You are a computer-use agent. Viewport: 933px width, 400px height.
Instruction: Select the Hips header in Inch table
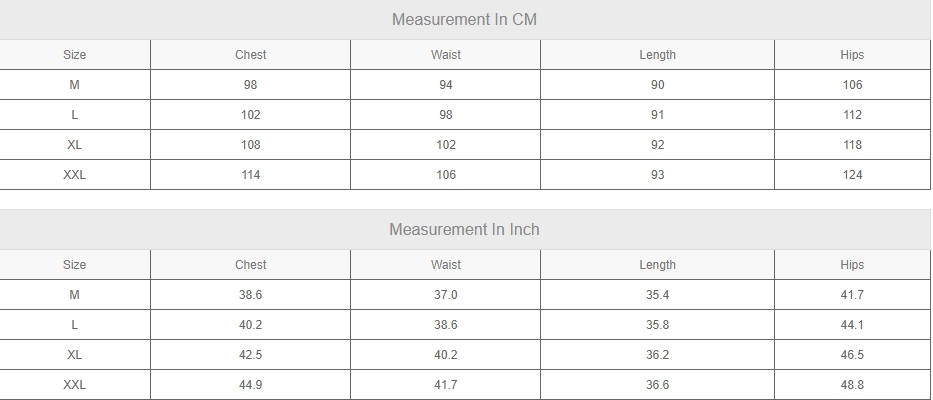852,265
